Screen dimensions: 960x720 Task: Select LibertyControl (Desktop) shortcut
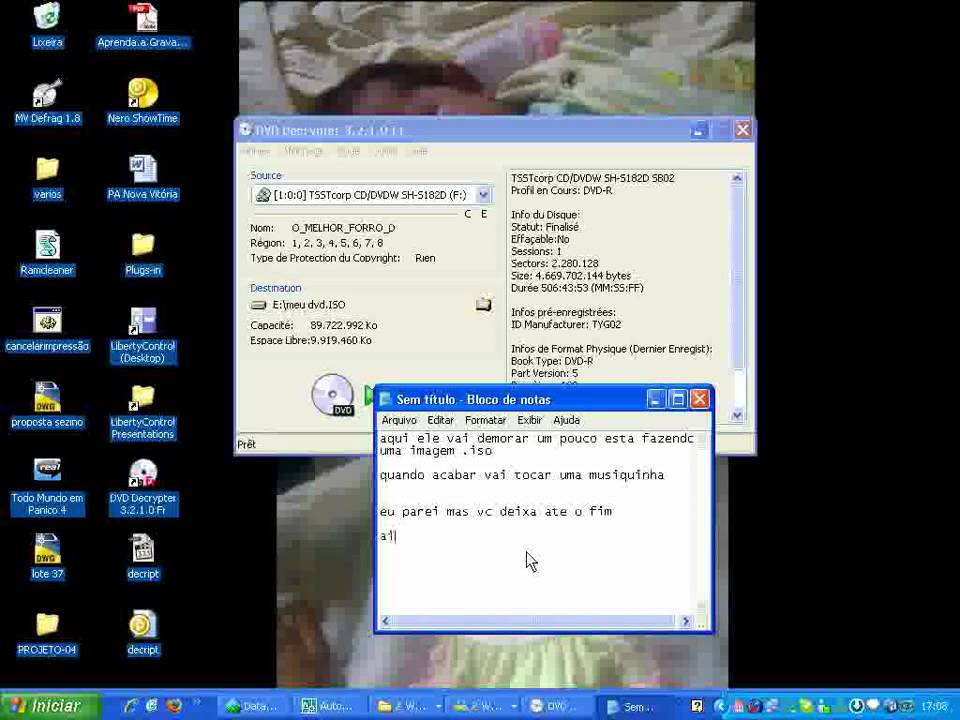coord(143,335)
